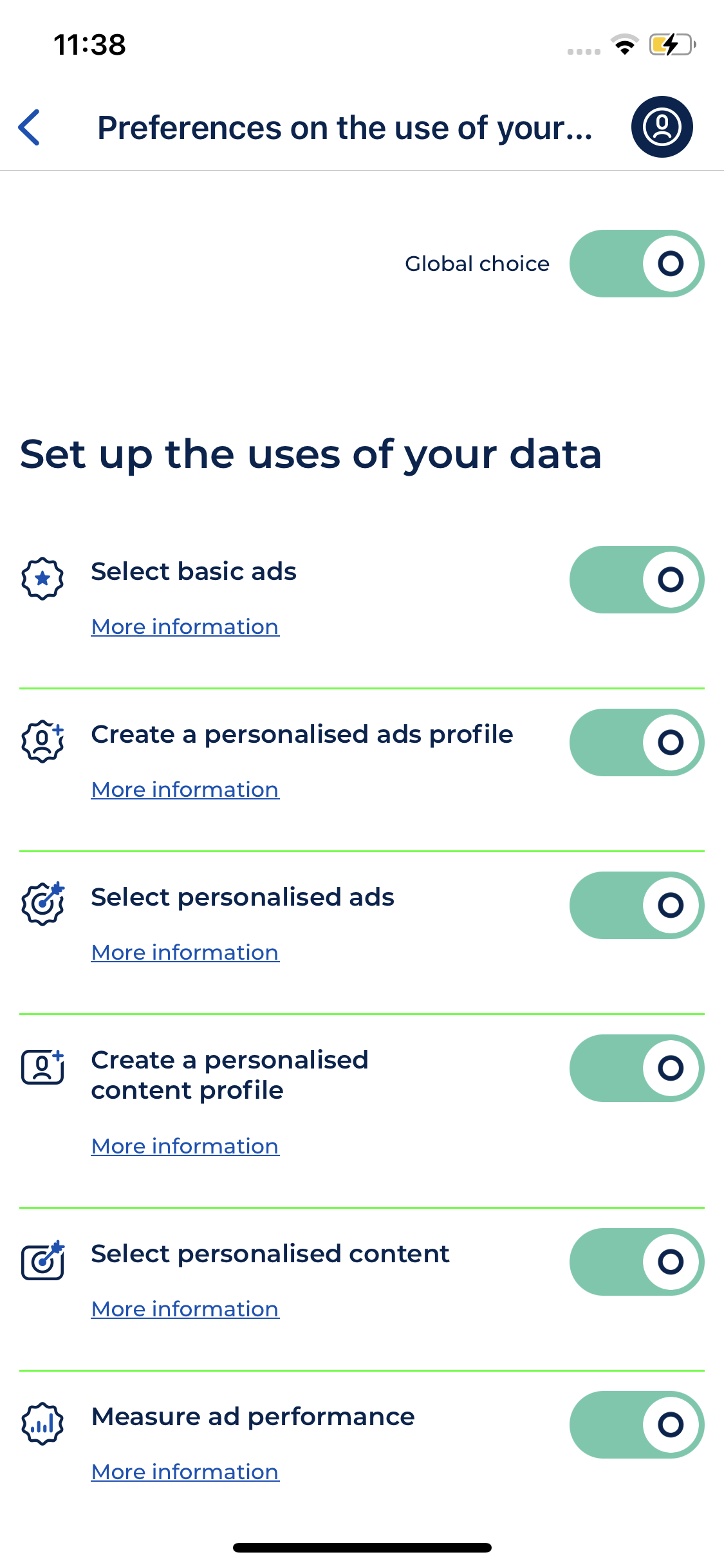The width and height of the screenshot is (724, 1568).
Task: Tap the back chevron arrow
Action: coord(30,127)
